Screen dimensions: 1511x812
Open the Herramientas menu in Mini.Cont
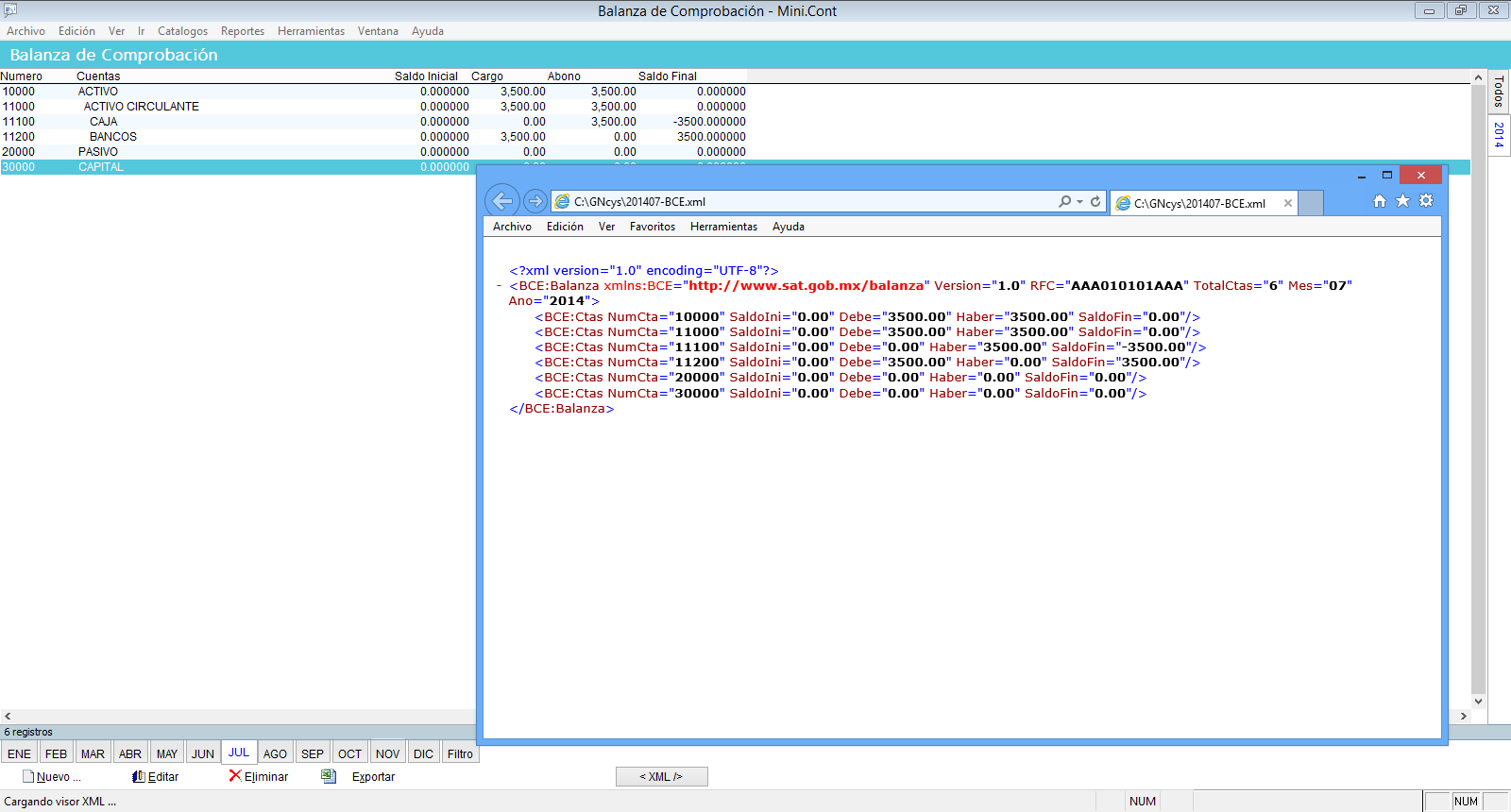click(x=311, y=31)
